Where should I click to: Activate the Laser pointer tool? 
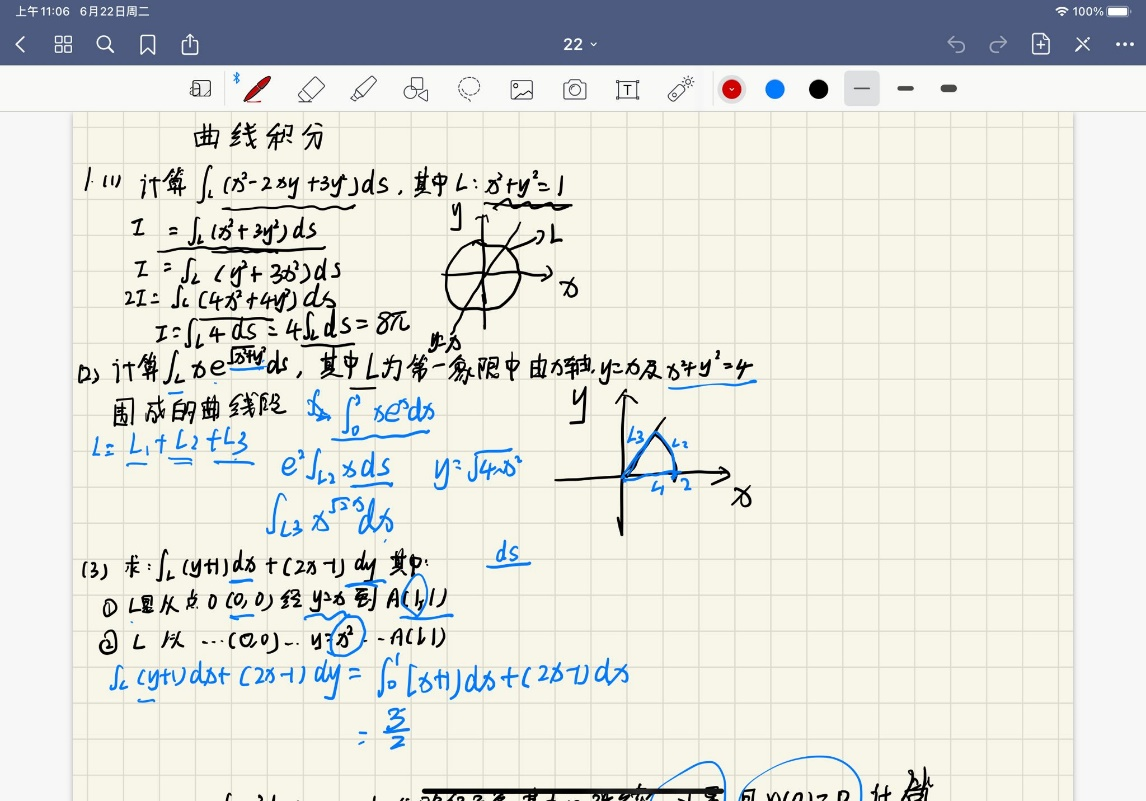coord(681,89)
